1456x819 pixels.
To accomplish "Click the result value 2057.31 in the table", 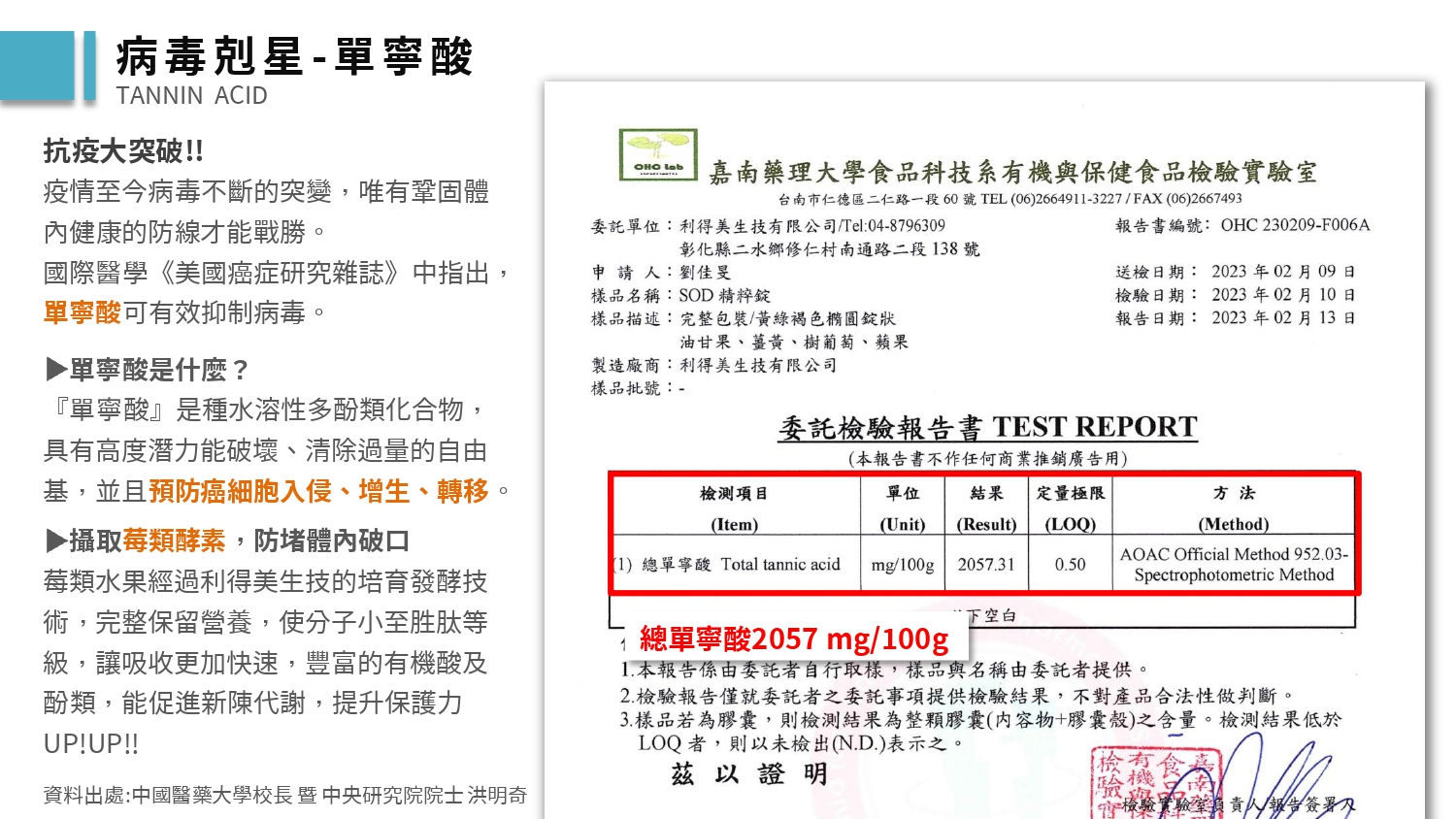I will [985, 564].
